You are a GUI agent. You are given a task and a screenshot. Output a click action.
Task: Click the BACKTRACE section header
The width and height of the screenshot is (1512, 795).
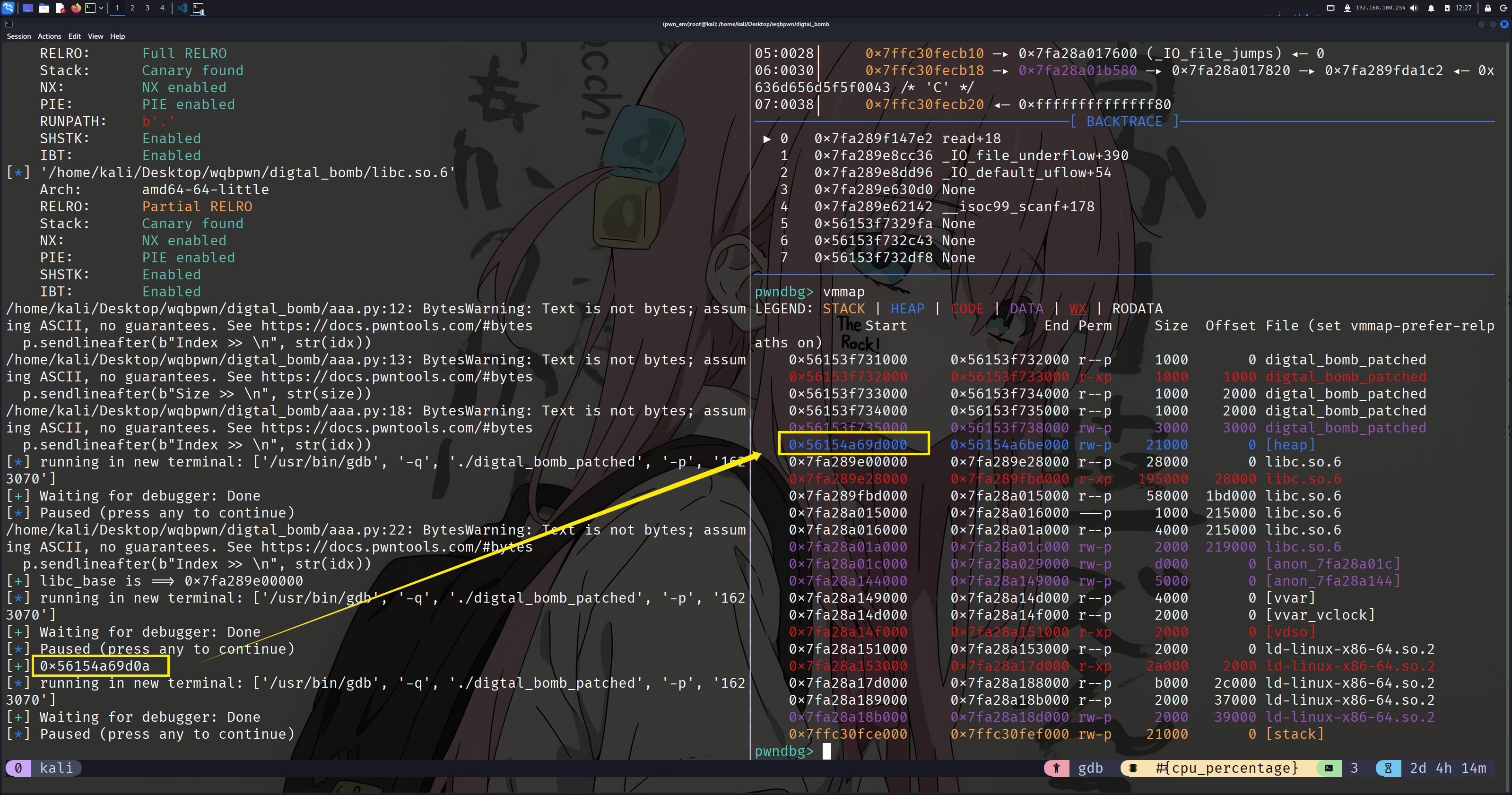[x=1124, y=121]
